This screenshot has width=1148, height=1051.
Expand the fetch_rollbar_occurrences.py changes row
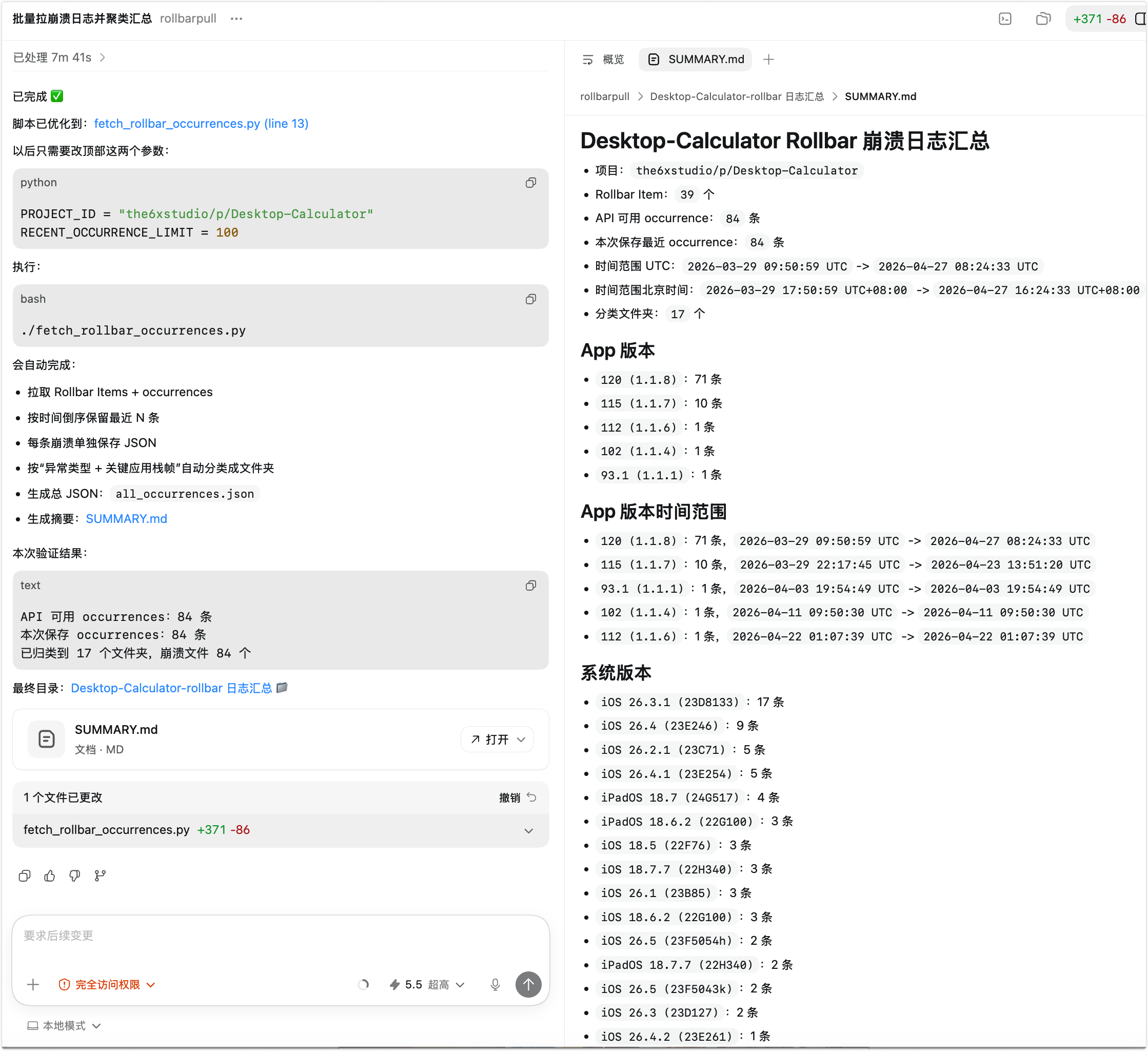click(528, 830)
